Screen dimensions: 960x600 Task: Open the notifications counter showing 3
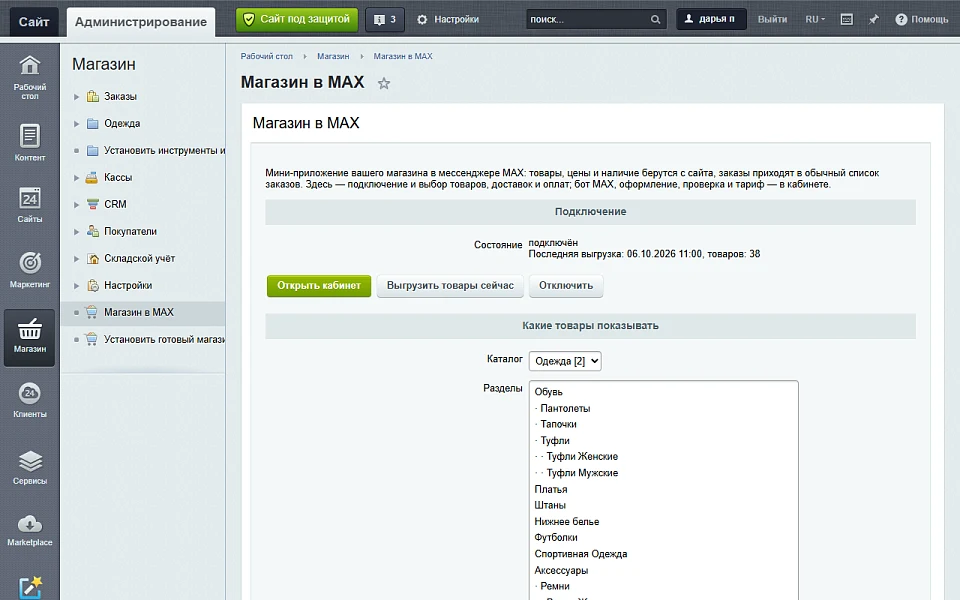(385, 20)
